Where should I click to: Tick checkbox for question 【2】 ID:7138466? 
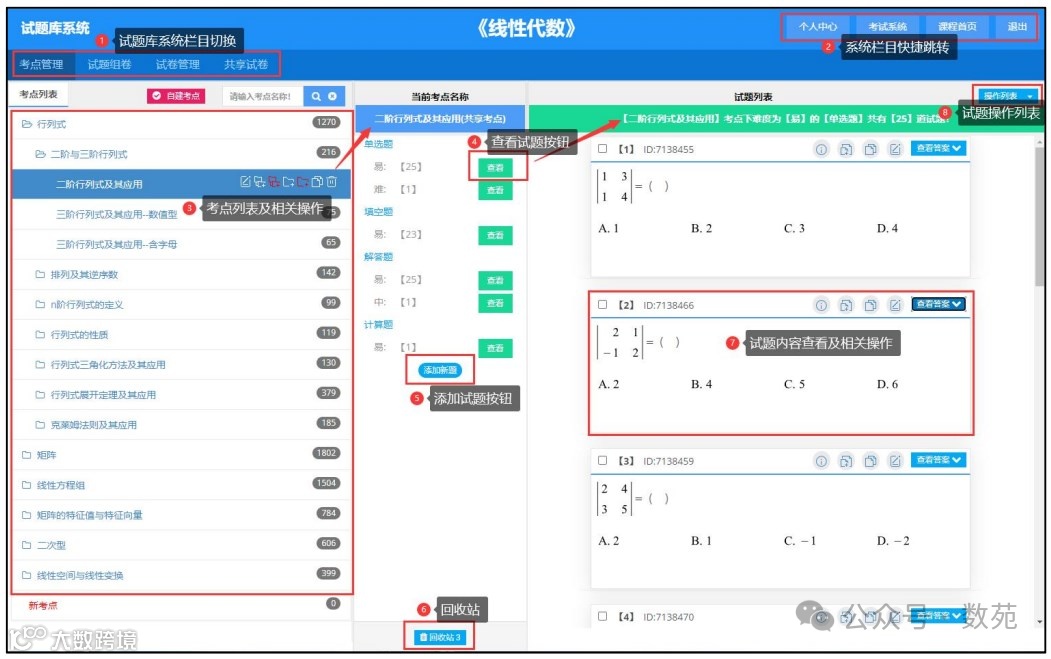[603, 304]
